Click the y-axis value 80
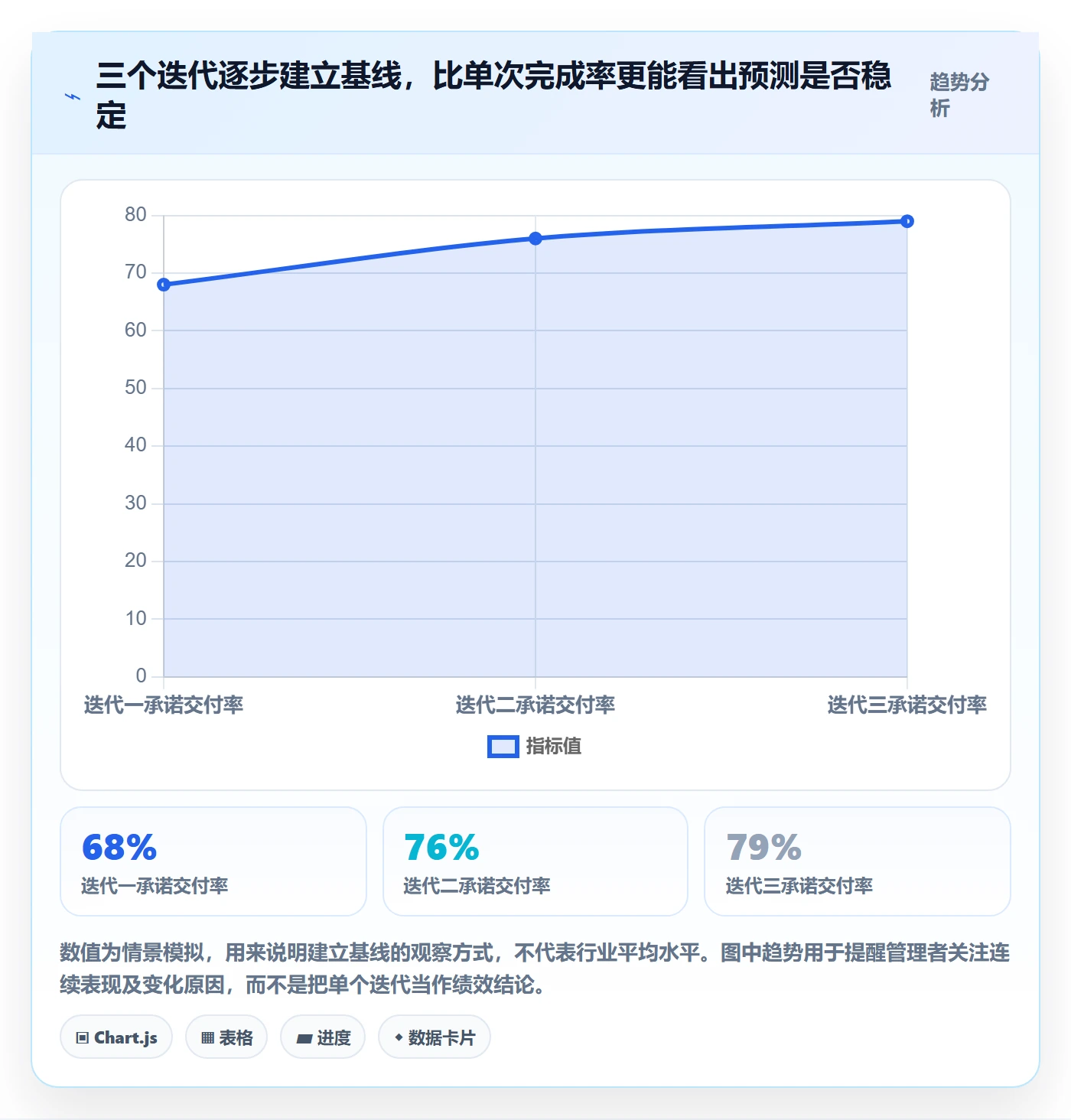This screenshot has height=1120, width=1071. pos(135,215)
